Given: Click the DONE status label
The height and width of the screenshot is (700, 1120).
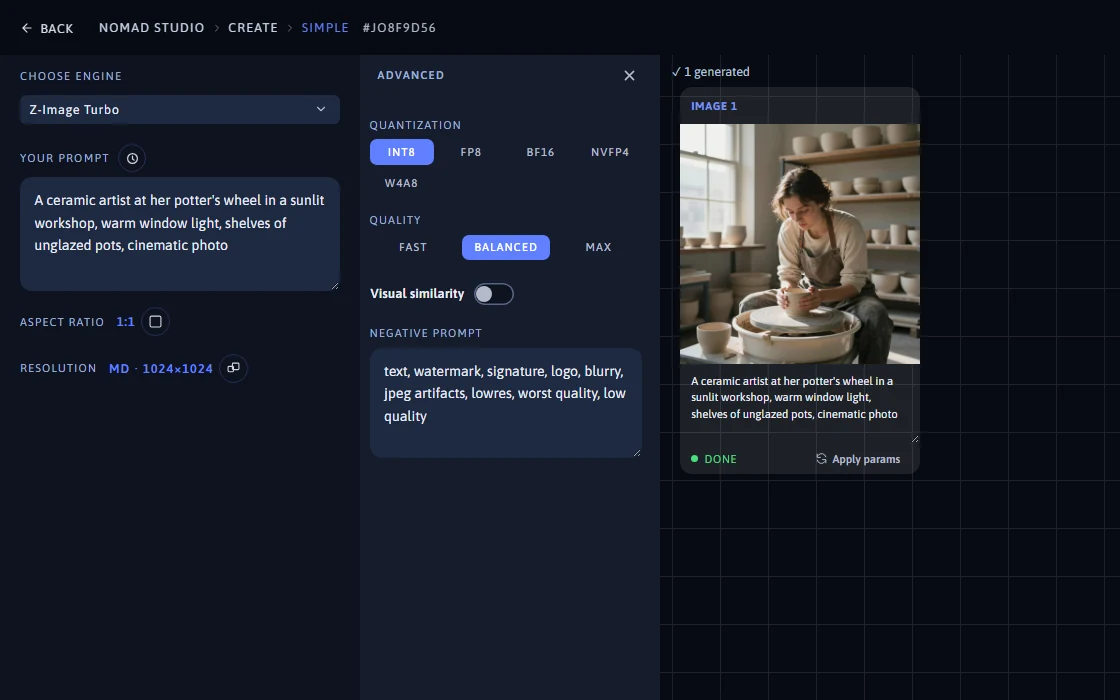Looking at the screenshot, I should pos(720,459).
